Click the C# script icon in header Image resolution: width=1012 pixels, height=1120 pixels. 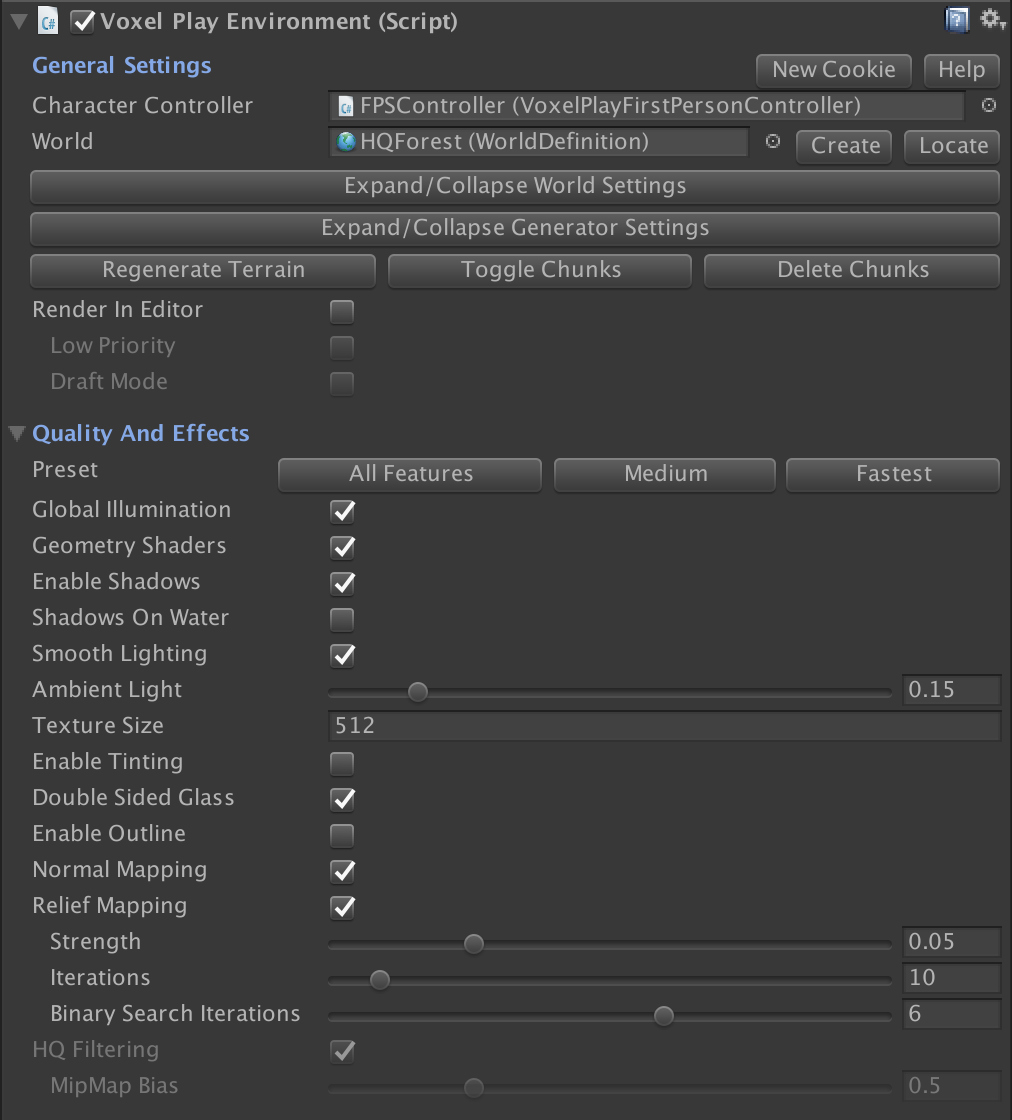tap(49, 21)
